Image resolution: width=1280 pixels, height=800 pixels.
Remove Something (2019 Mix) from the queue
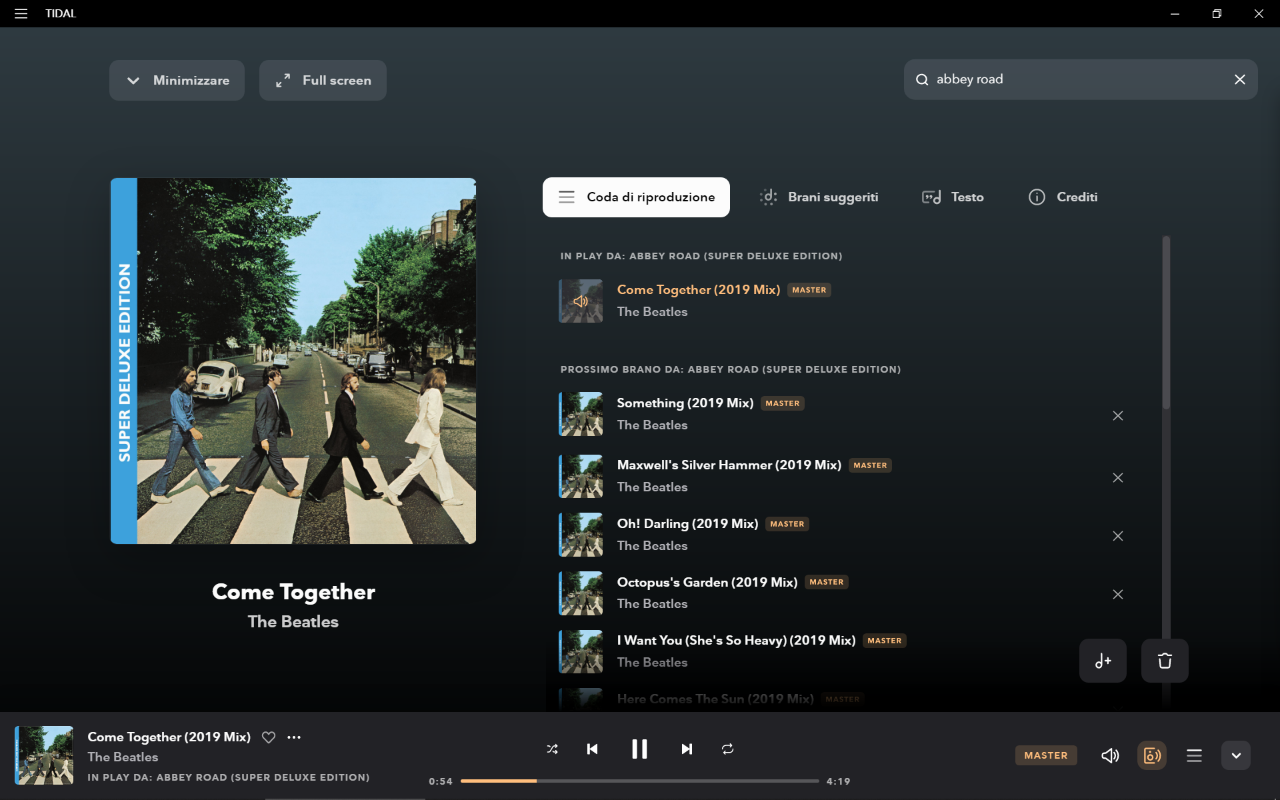pyautogui.click(x=1118, y=415)
